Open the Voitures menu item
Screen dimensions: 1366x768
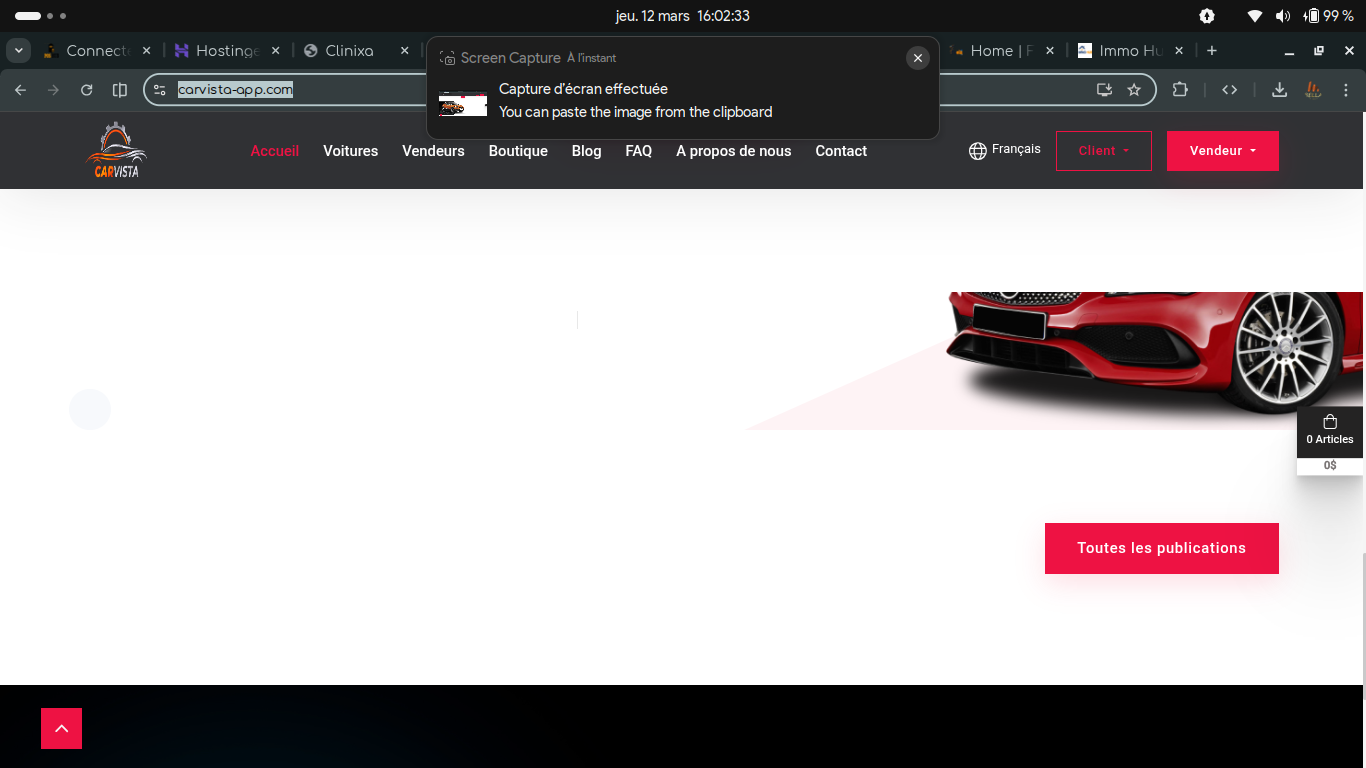350,151
